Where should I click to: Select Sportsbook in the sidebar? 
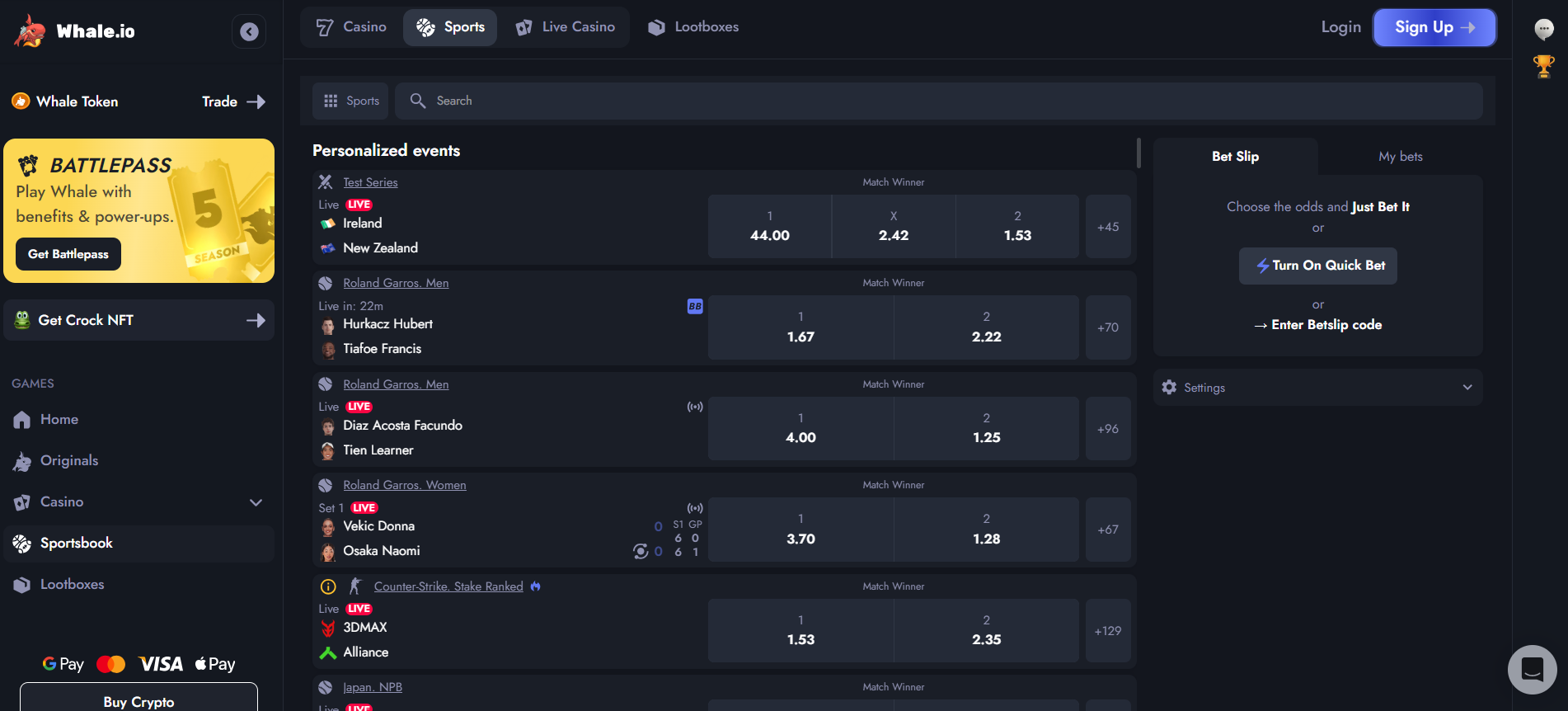(x=138, y=544)
